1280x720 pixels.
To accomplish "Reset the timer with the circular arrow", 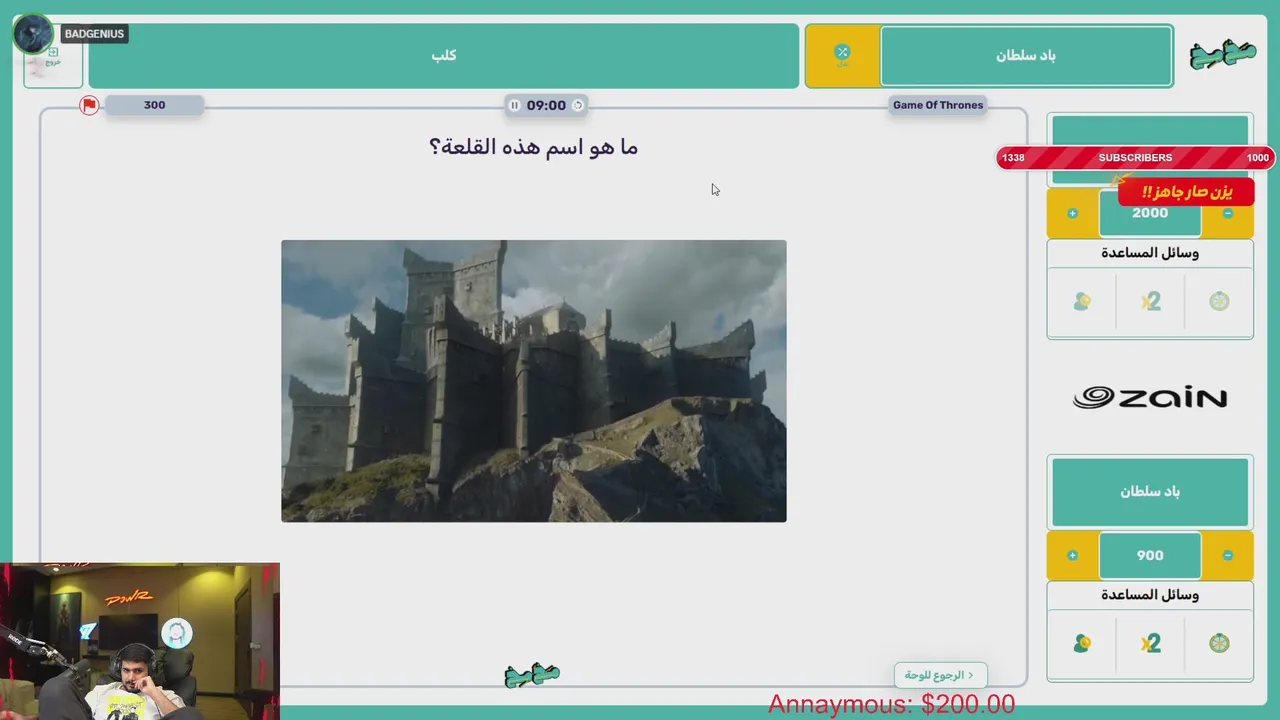I will 578,105.
